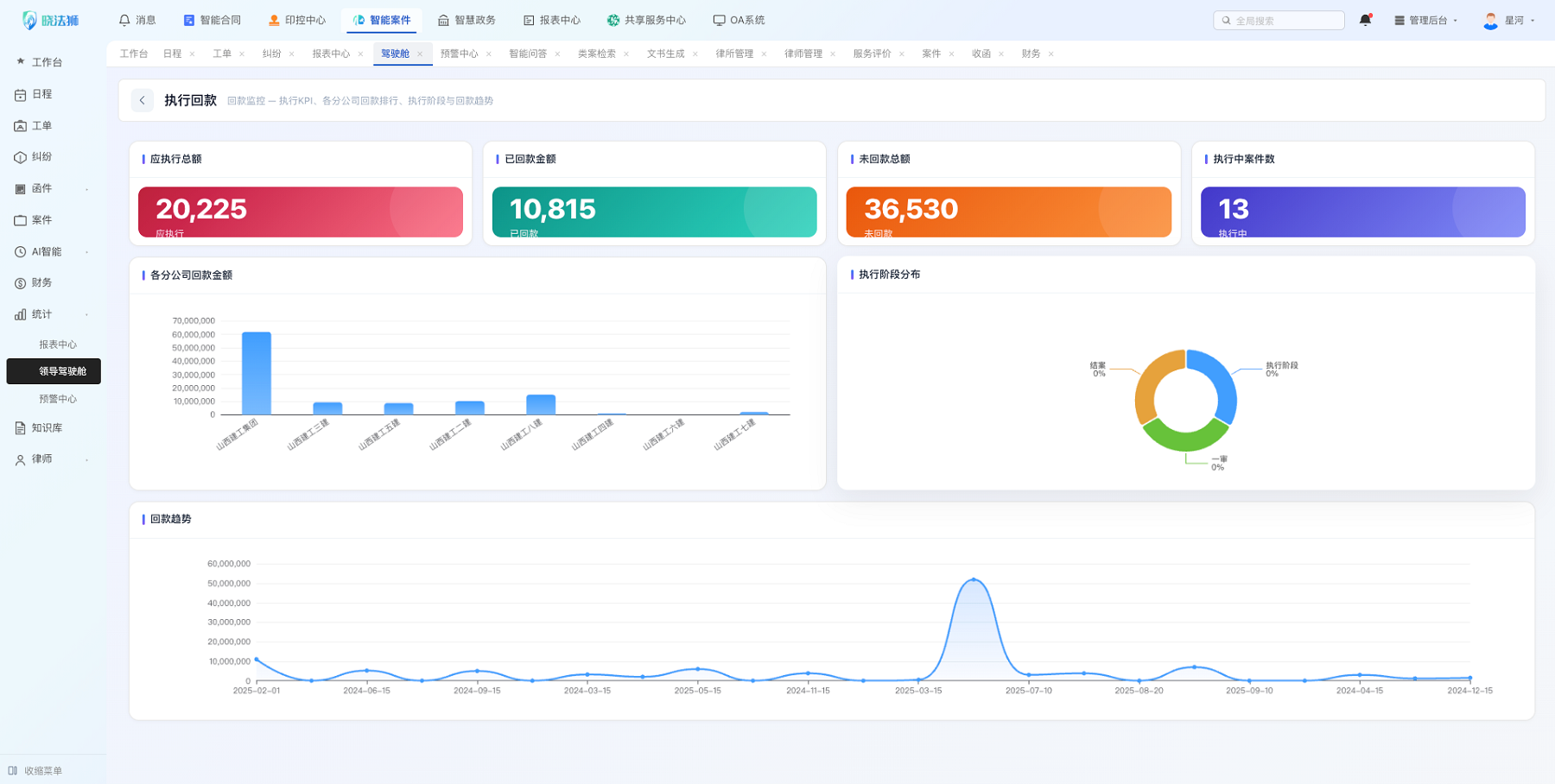Click the 36,530 未回款 card
Viewport: 1555px width, 784px height.
point(1009,212)
